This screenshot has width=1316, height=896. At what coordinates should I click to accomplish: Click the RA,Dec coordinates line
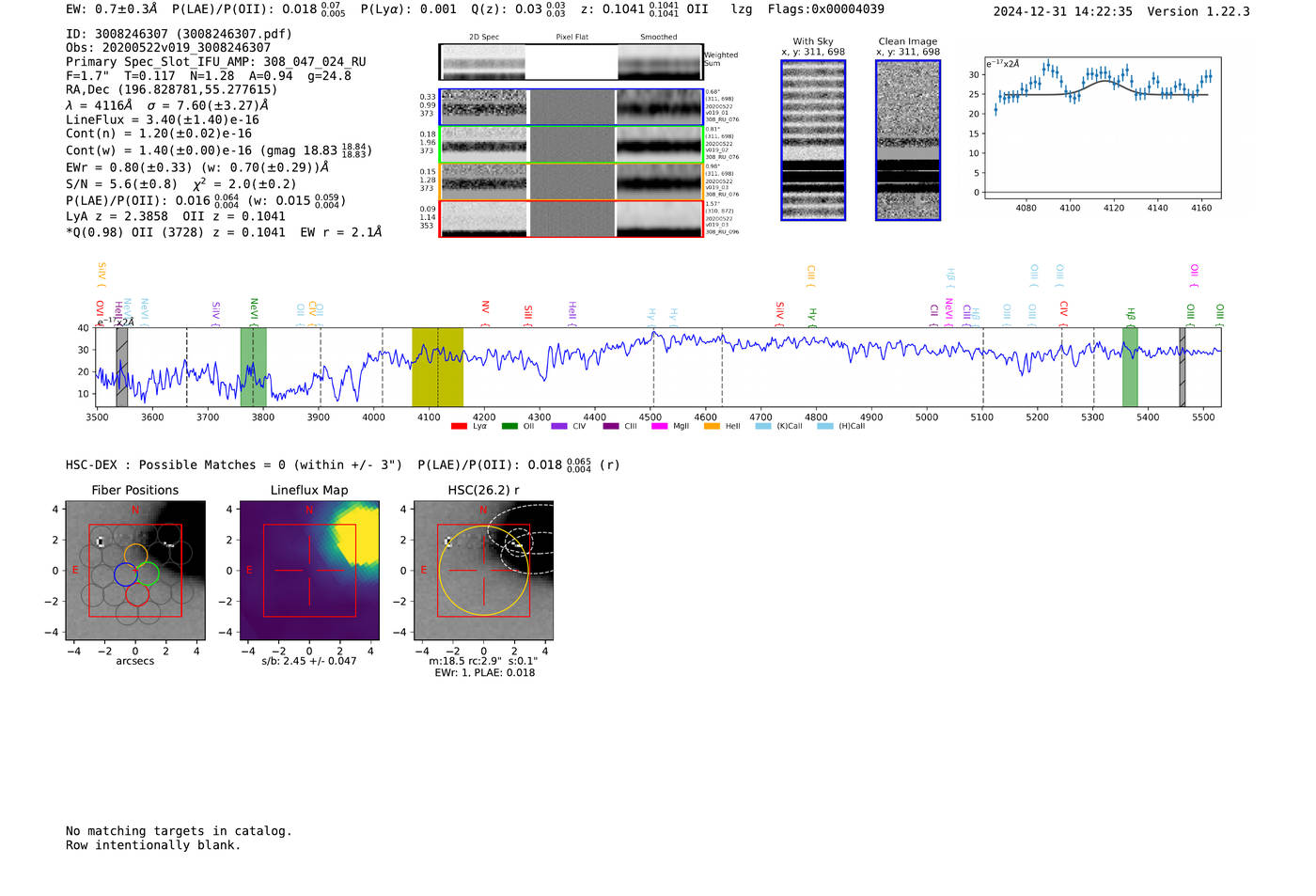pyautogui.click(x=171, y=90)
